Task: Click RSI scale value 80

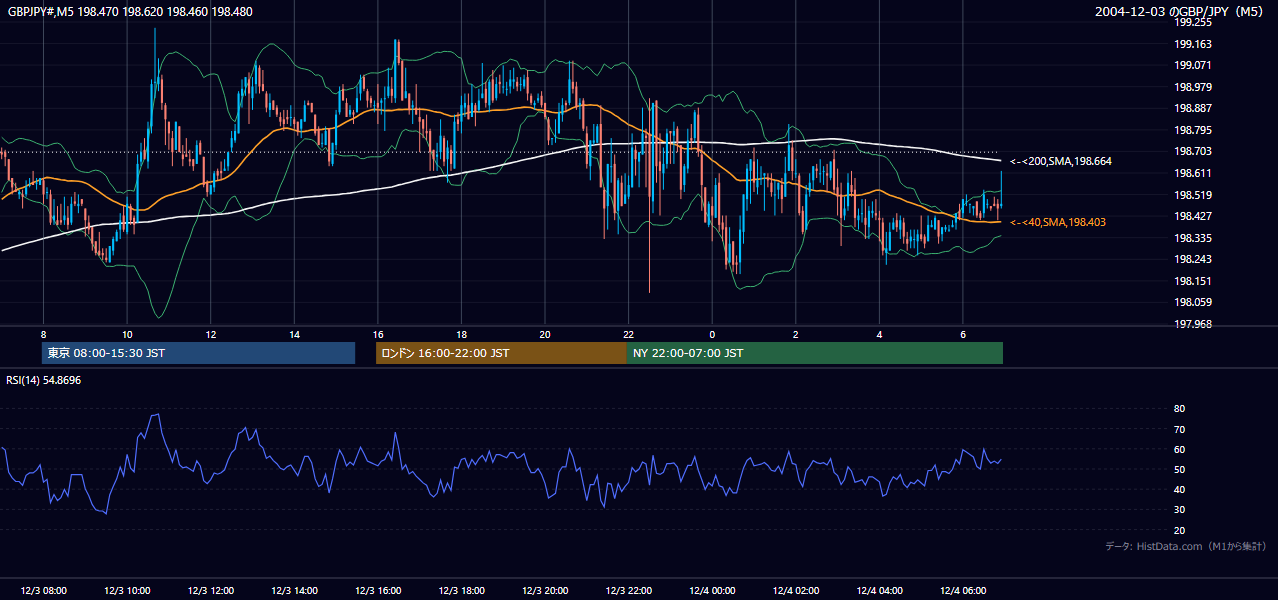Action: [1179, 409]
